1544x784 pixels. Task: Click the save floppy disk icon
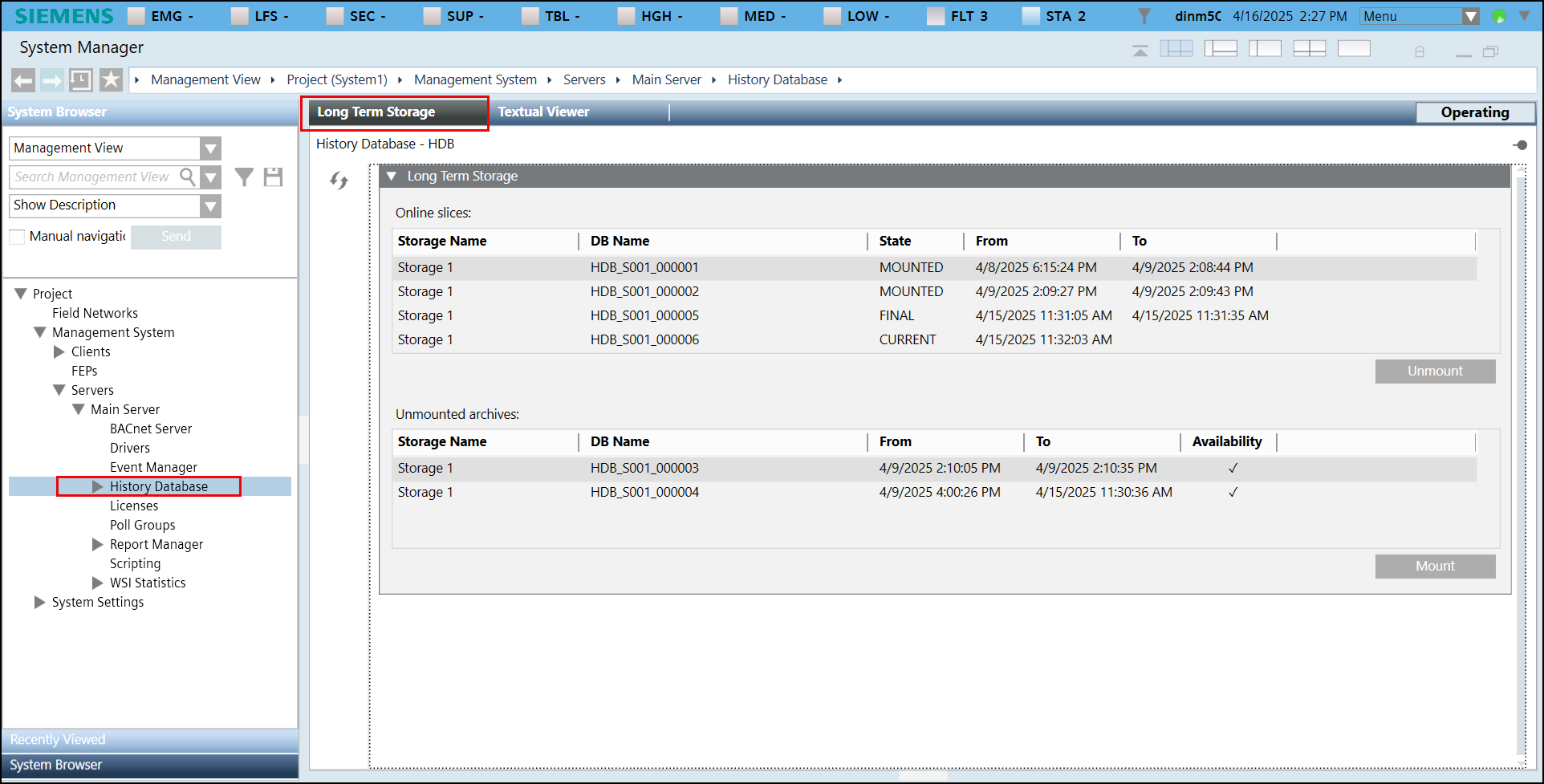tap(273, 177)
